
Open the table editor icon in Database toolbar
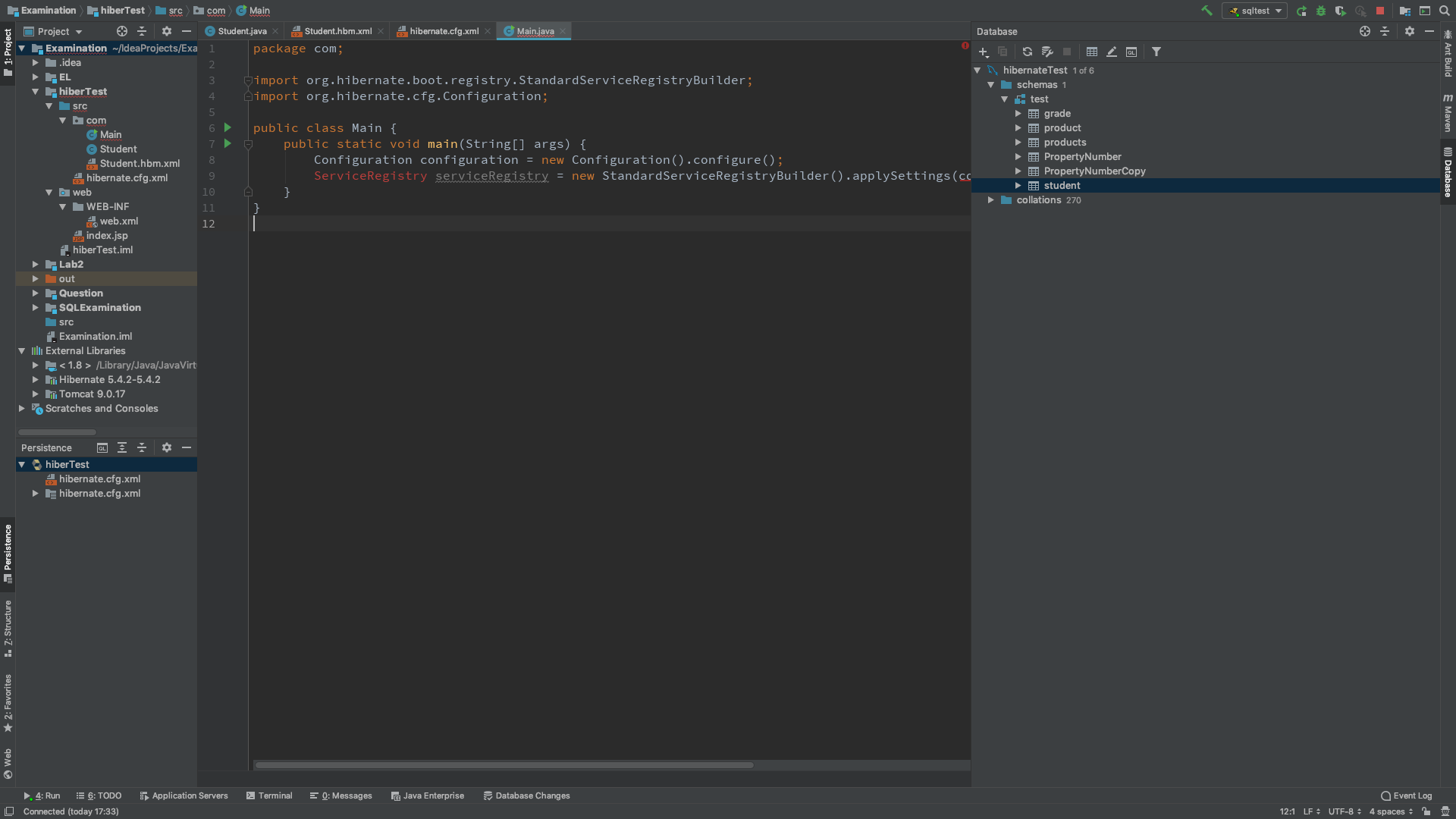tap(1092, 52)
